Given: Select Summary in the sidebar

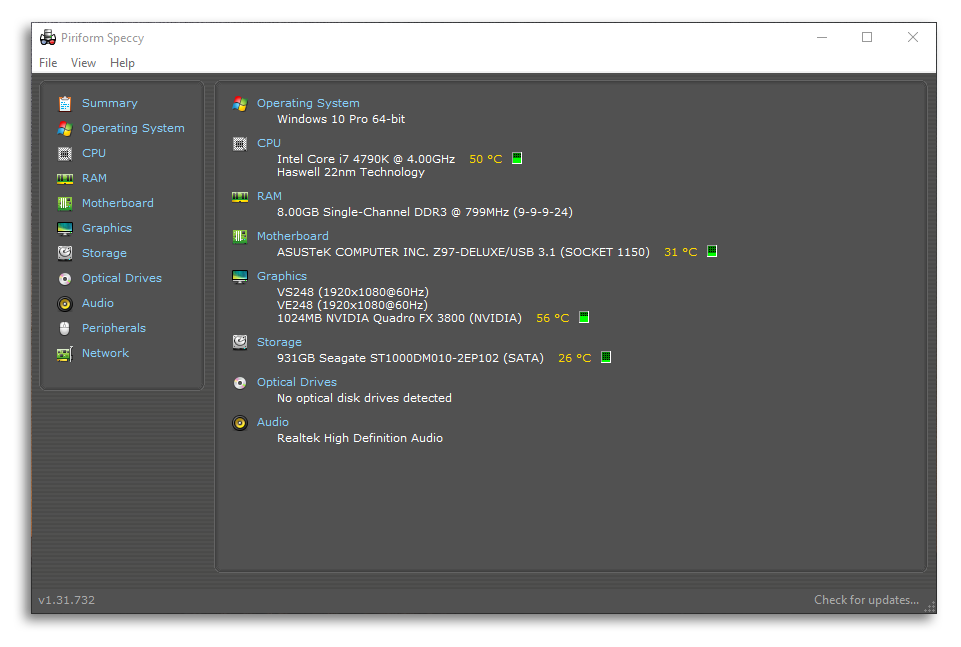Looking at the screenshot, I should tap(110, 104).
